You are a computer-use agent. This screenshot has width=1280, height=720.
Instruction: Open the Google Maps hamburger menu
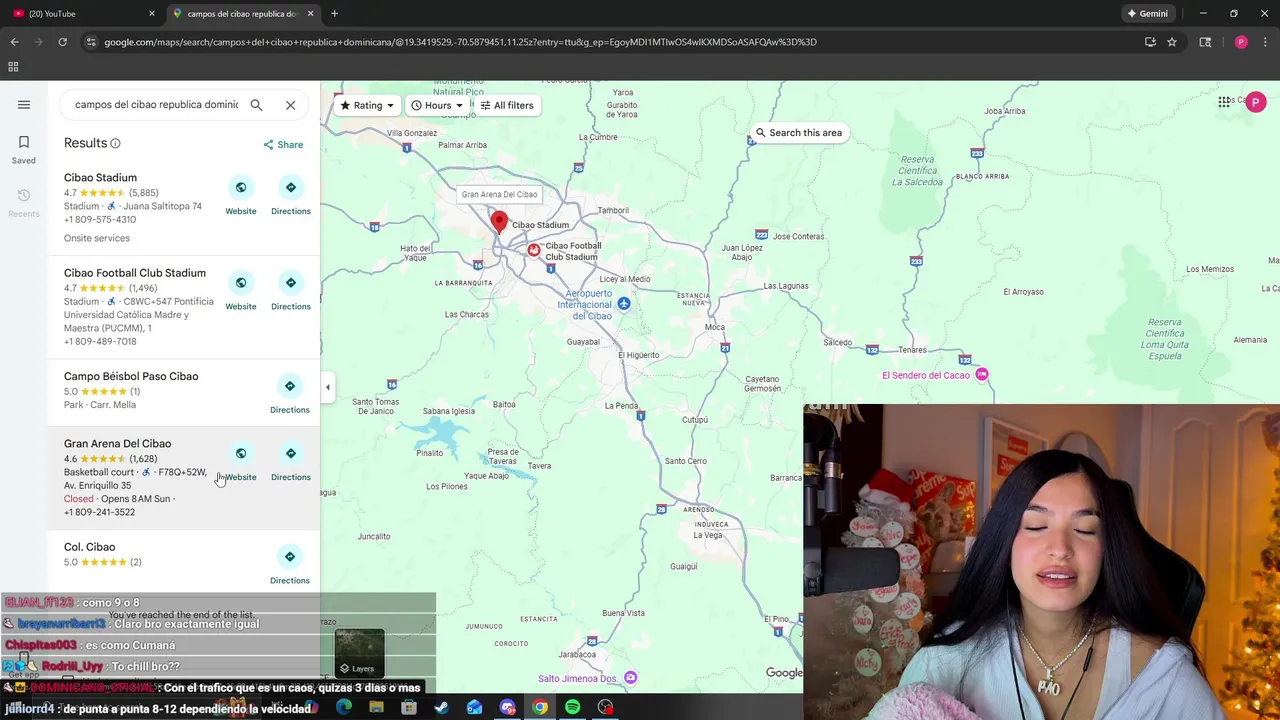point(24,104)
